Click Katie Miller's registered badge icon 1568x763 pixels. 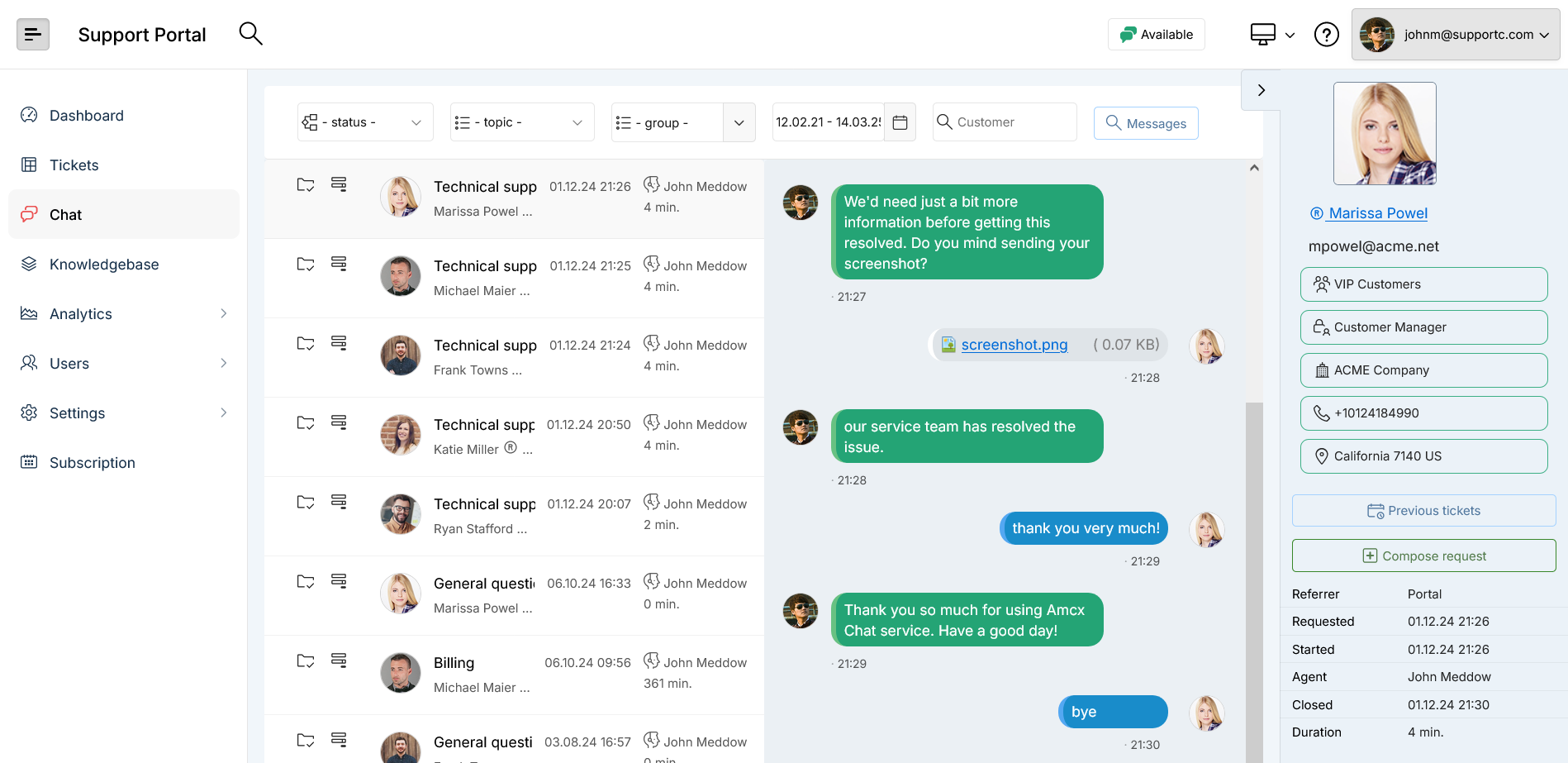tap(511, 448)
